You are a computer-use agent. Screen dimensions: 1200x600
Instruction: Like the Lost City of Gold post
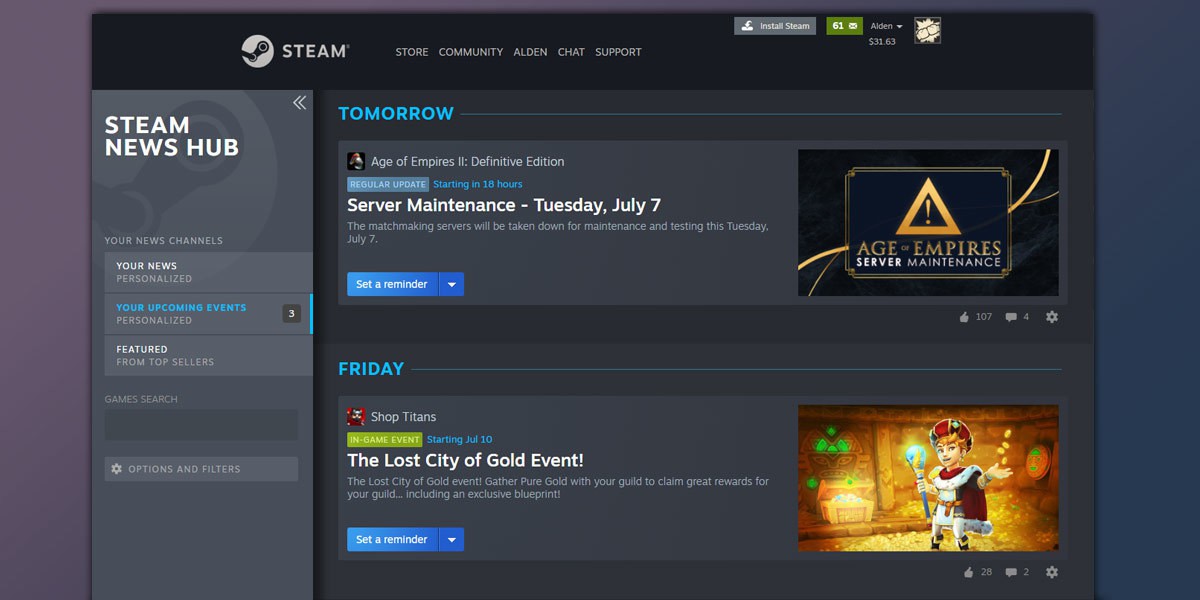[x=967, y=572]
